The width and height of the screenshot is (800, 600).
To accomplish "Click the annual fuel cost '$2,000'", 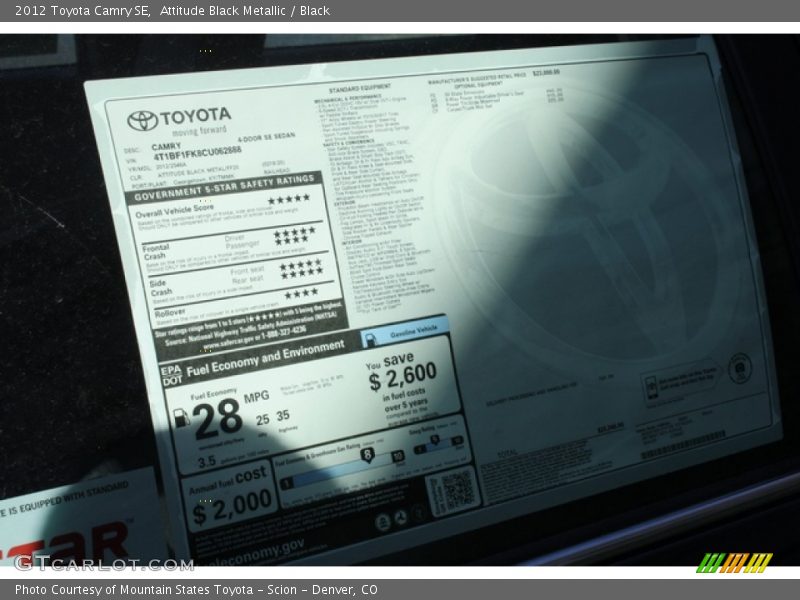I will tap(232, 508).
